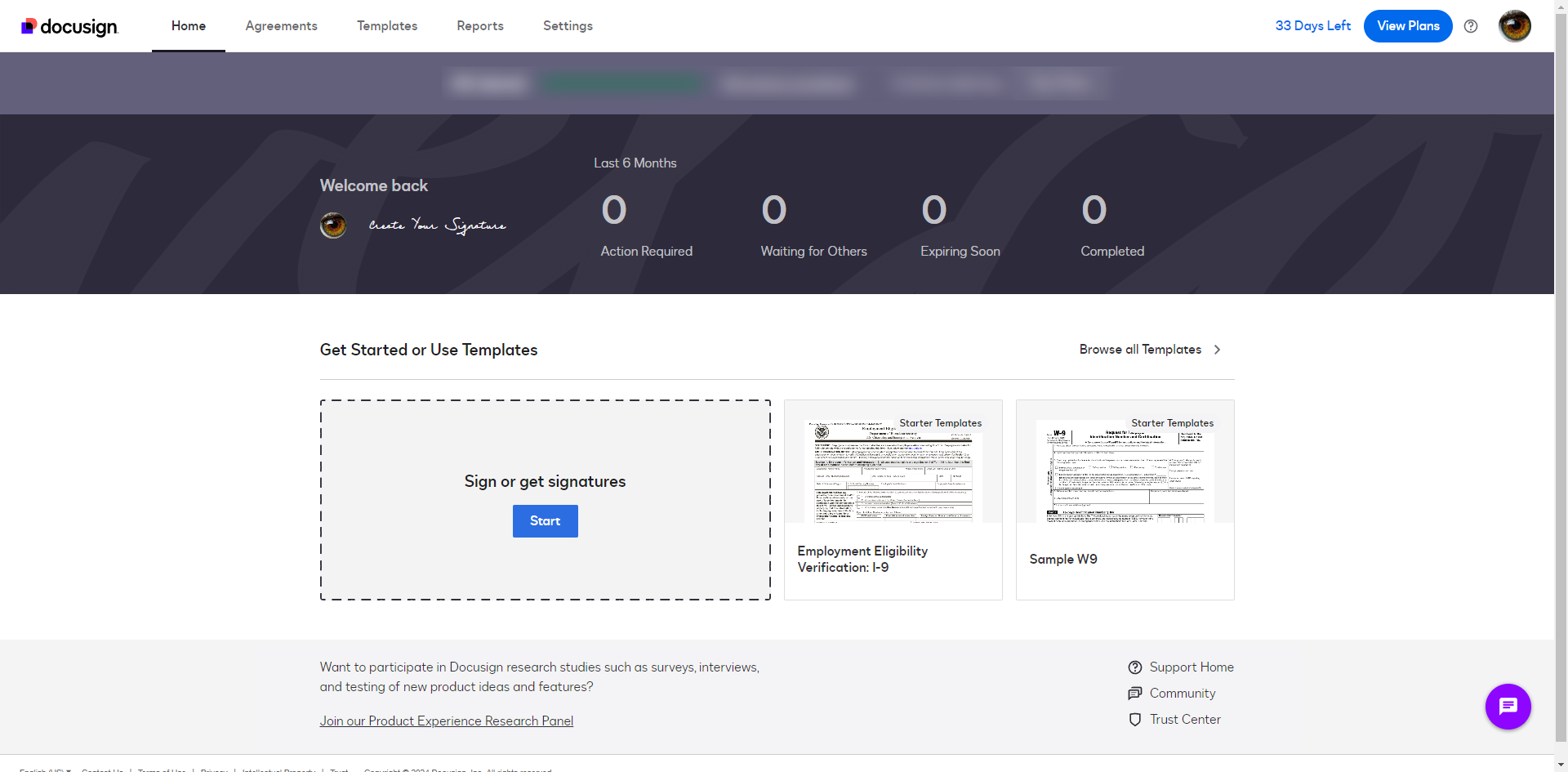This screenshot has height=772, width=1568.
Task: Open the purple chat bubble
Action: point(1508,707)
